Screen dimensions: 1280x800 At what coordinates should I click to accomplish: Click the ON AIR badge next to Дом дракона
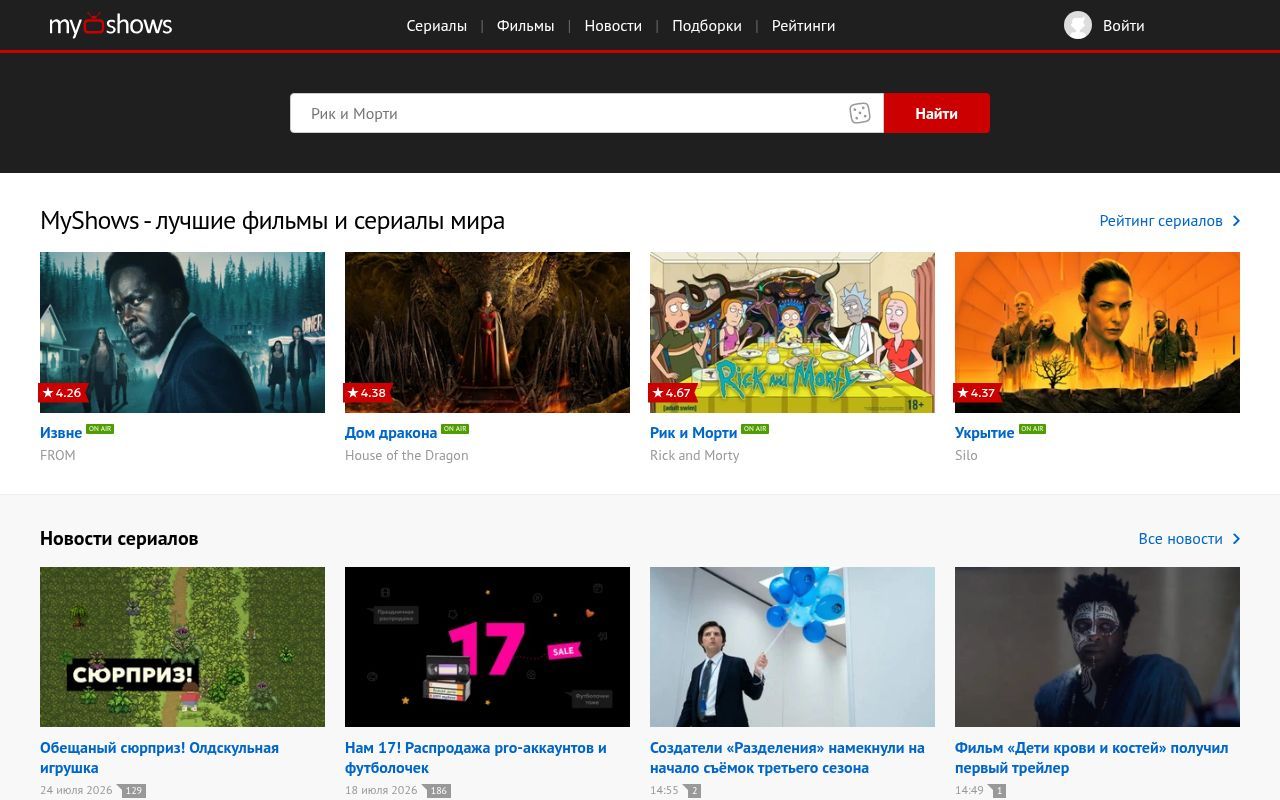pyautogui.click(x=455, y=429)
